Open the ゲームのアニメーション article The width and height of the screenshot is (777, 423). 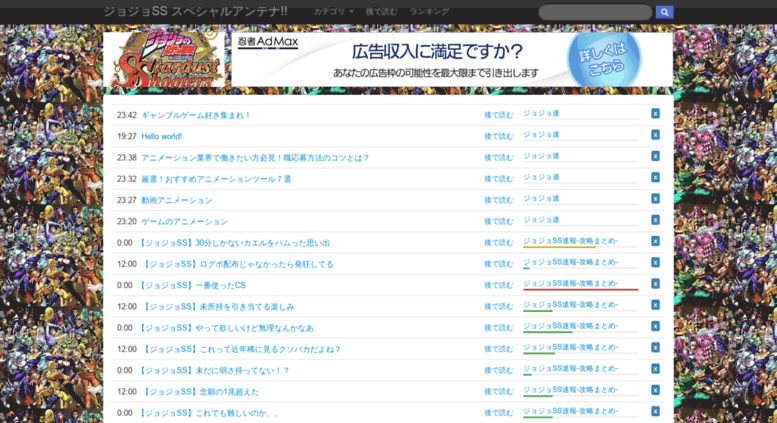184,222
